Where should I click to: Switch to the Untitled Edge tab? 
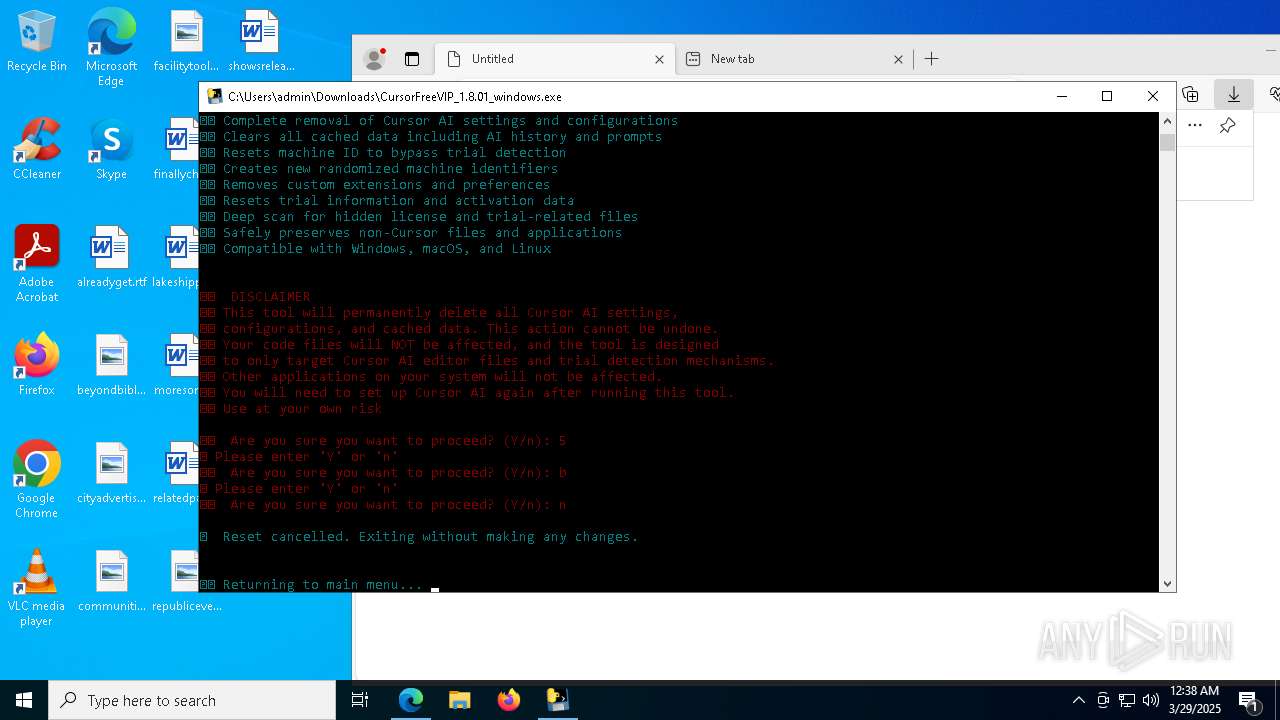coord(555,59)
